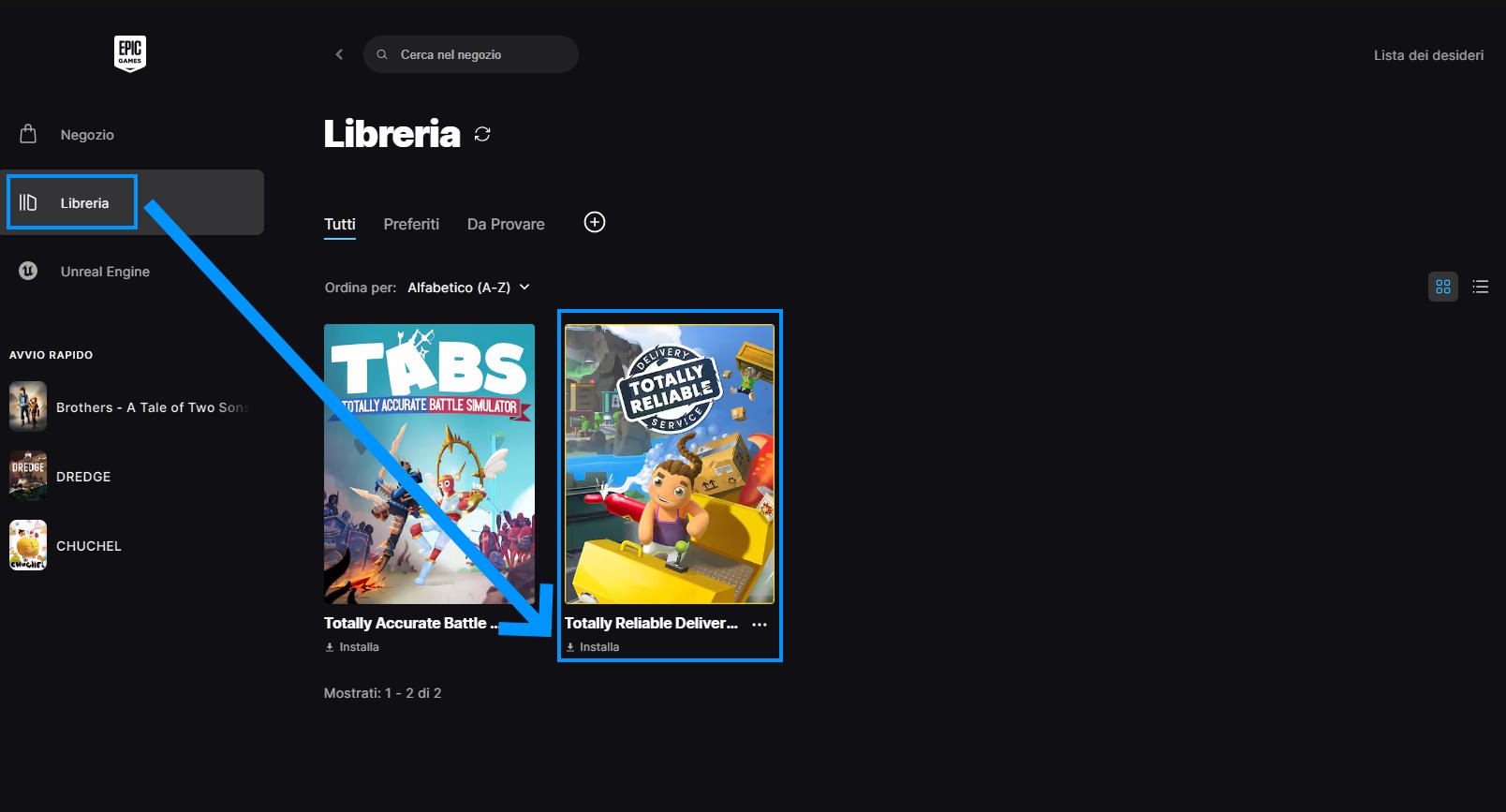Click the Totally Reliable Deliver... title text
The height and width of the screenshot is (812, 1506).
point(651,623)
